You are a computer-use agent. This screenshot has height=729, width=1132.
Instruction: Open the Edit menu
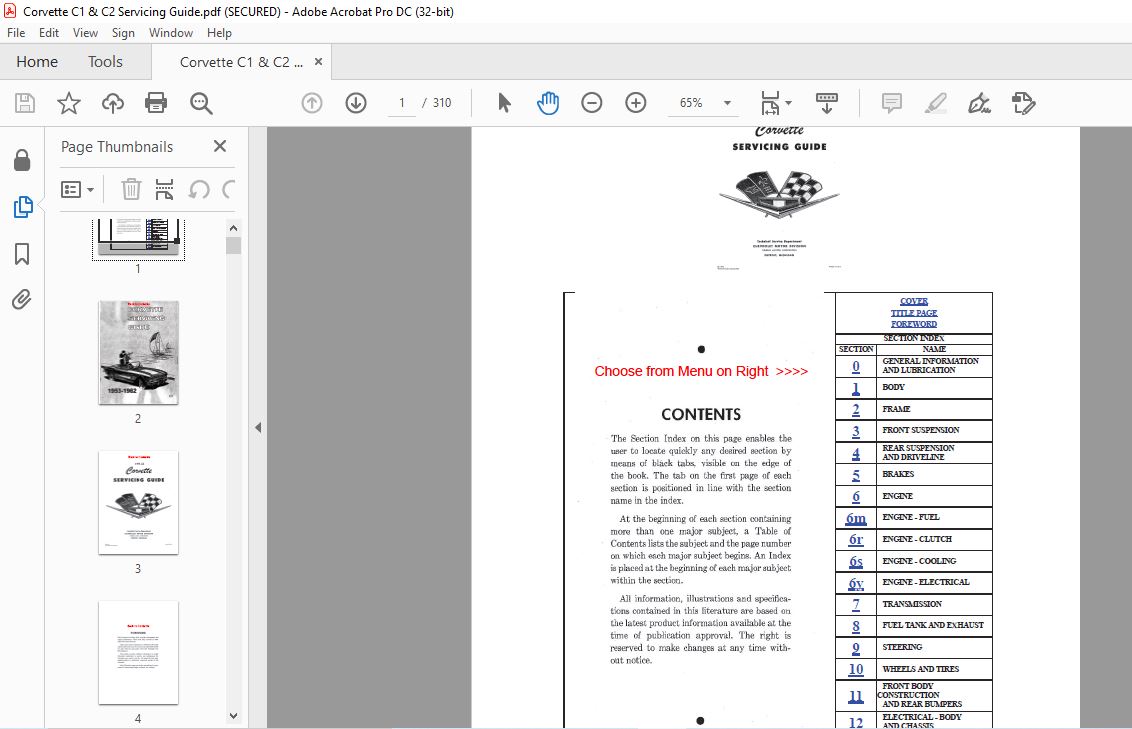[49, 32]
